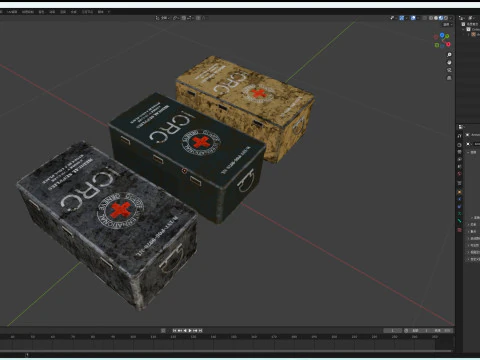480x360 pixels.
Task: Toggle proportional editing in viewport header
Action: click(x=198, y=18)
